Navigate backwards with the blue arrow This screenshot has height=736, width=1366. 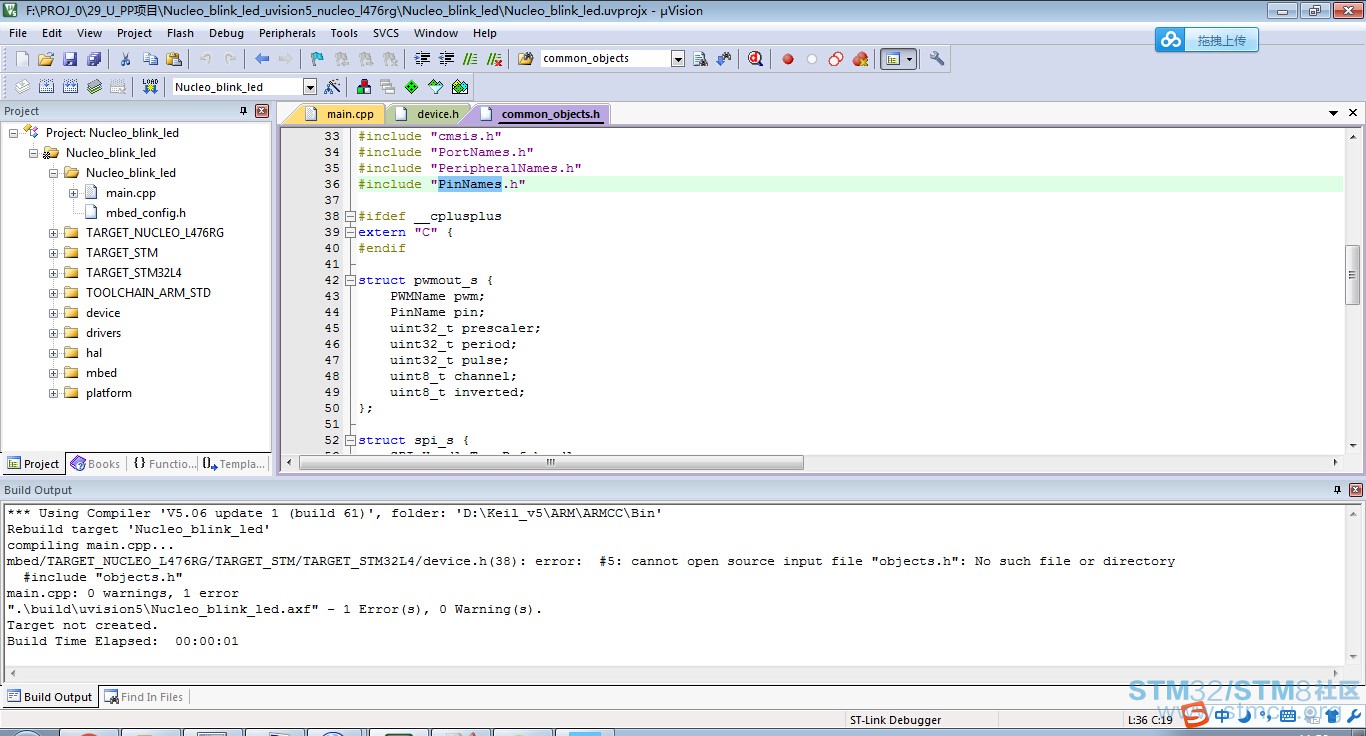pos(262,59)
